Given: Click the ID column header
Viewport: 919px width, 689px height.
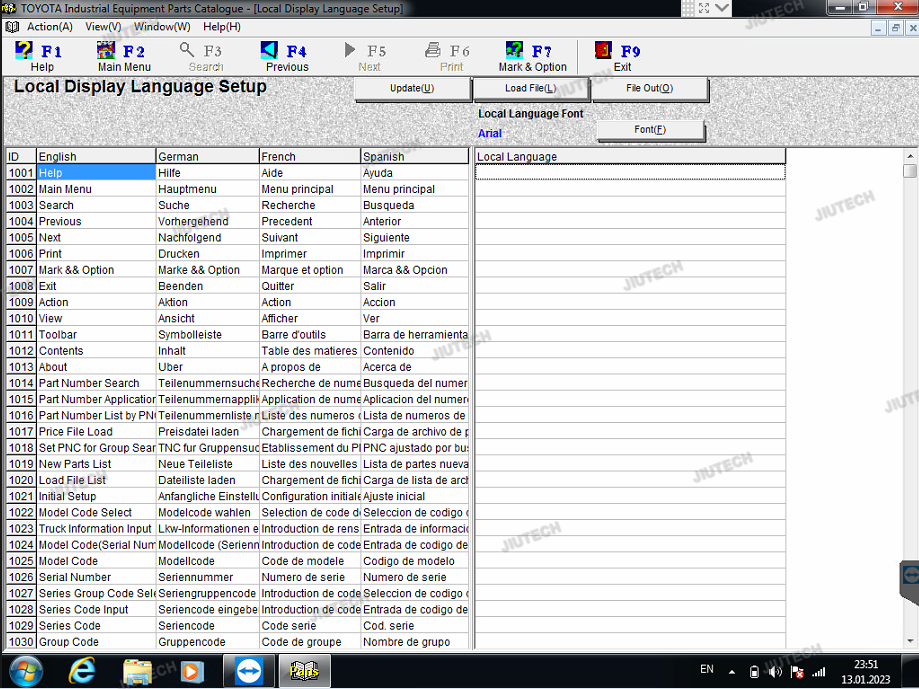Looking at the screenshot, I should [x=21, y=156].
